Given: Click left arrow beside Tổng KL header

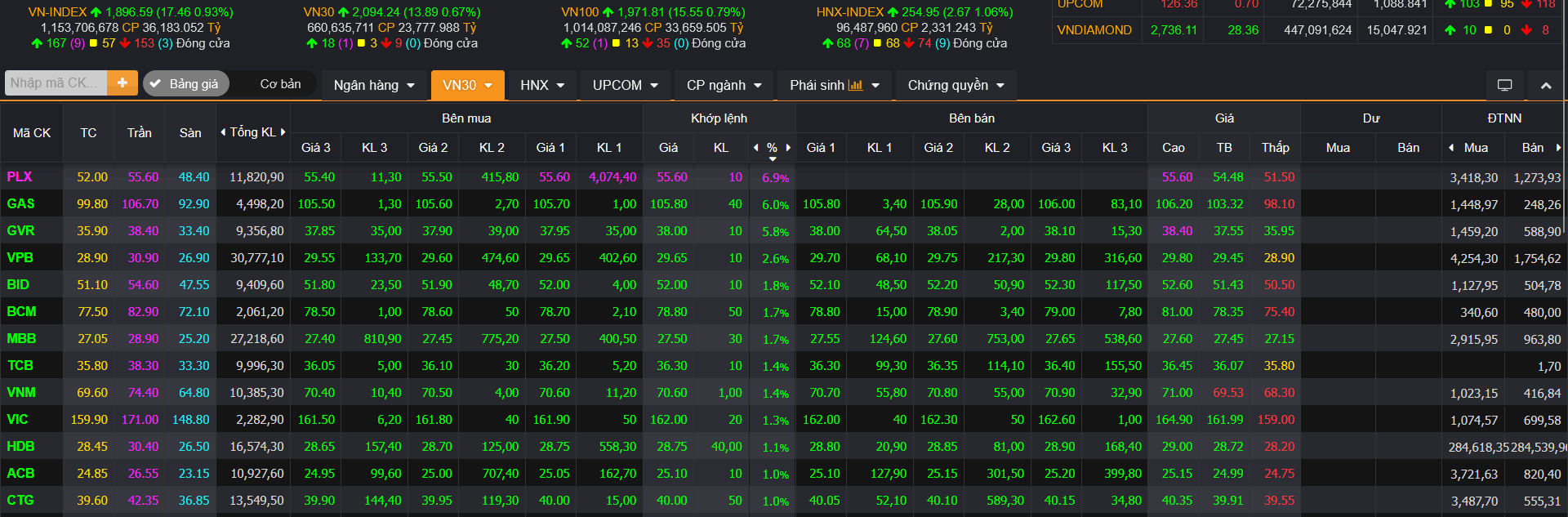Looking at the screenshot, I should [x=223, y=132].
